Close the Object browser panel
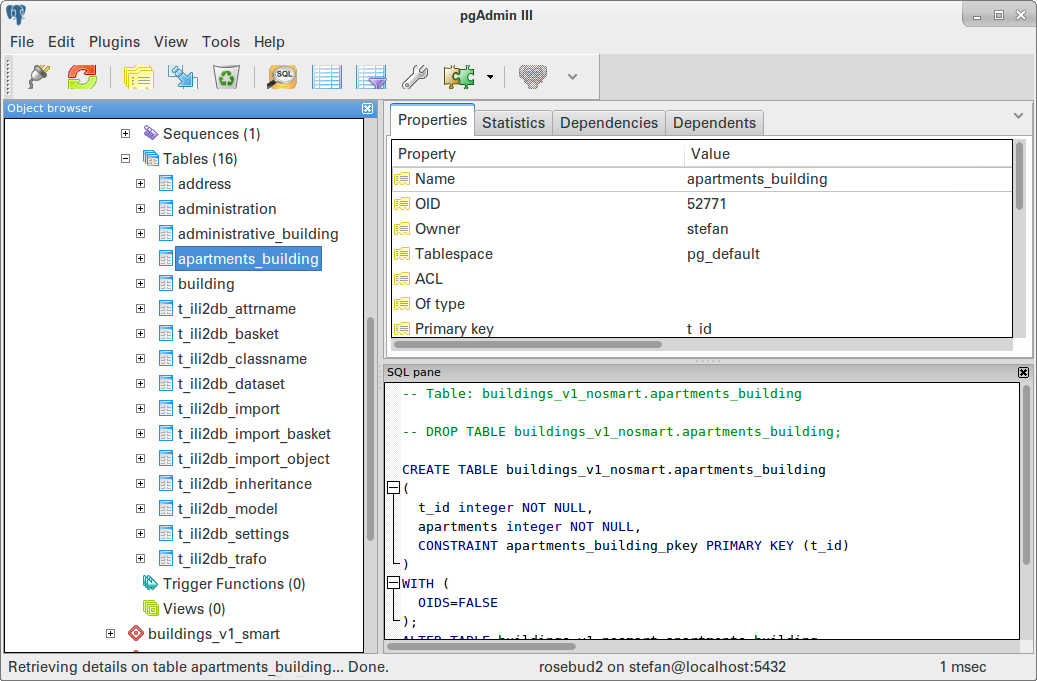The image size is (1037, 681). click(x=368, y=108)
